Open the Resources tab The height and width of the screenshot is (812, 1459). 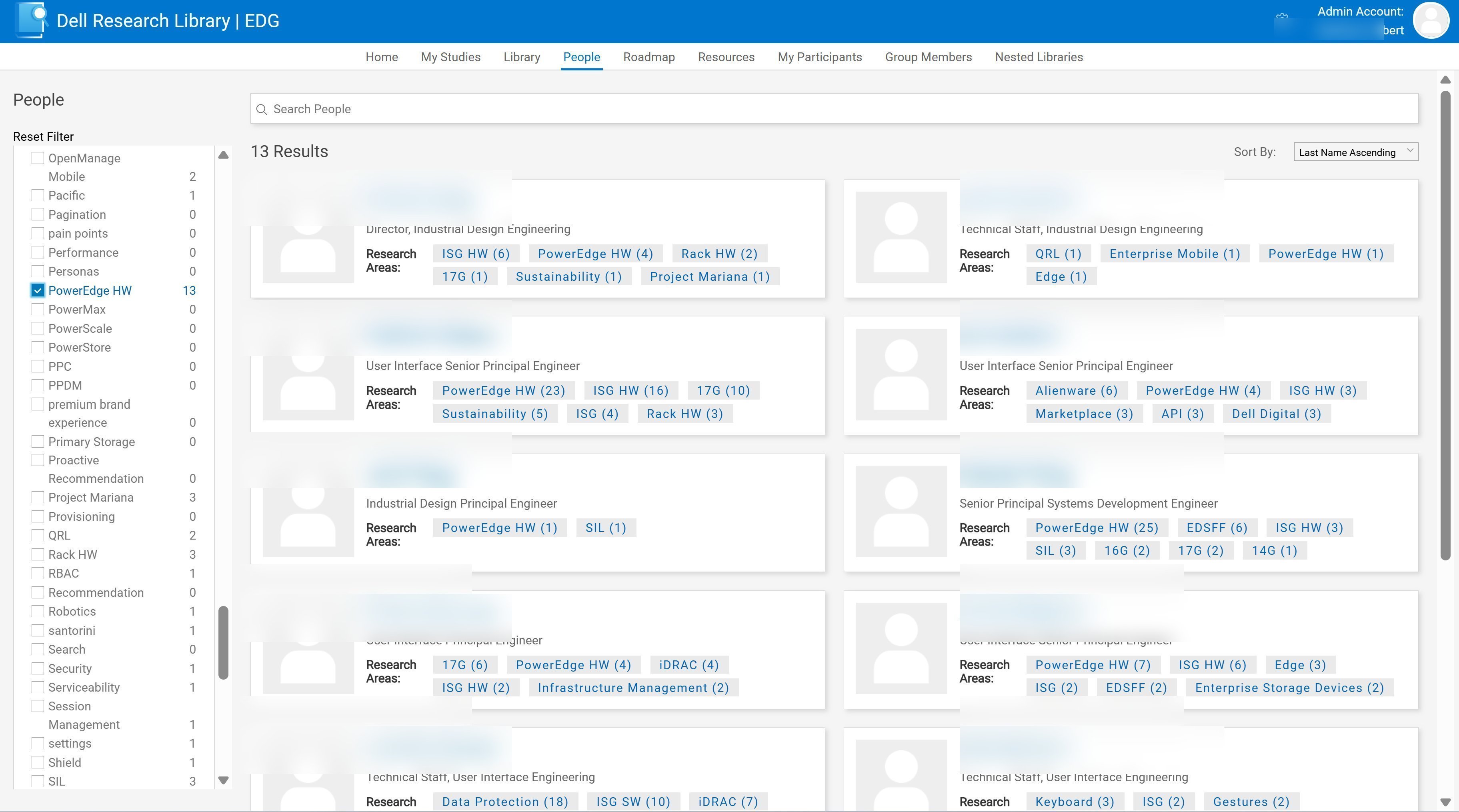click(x=726, y=57)
